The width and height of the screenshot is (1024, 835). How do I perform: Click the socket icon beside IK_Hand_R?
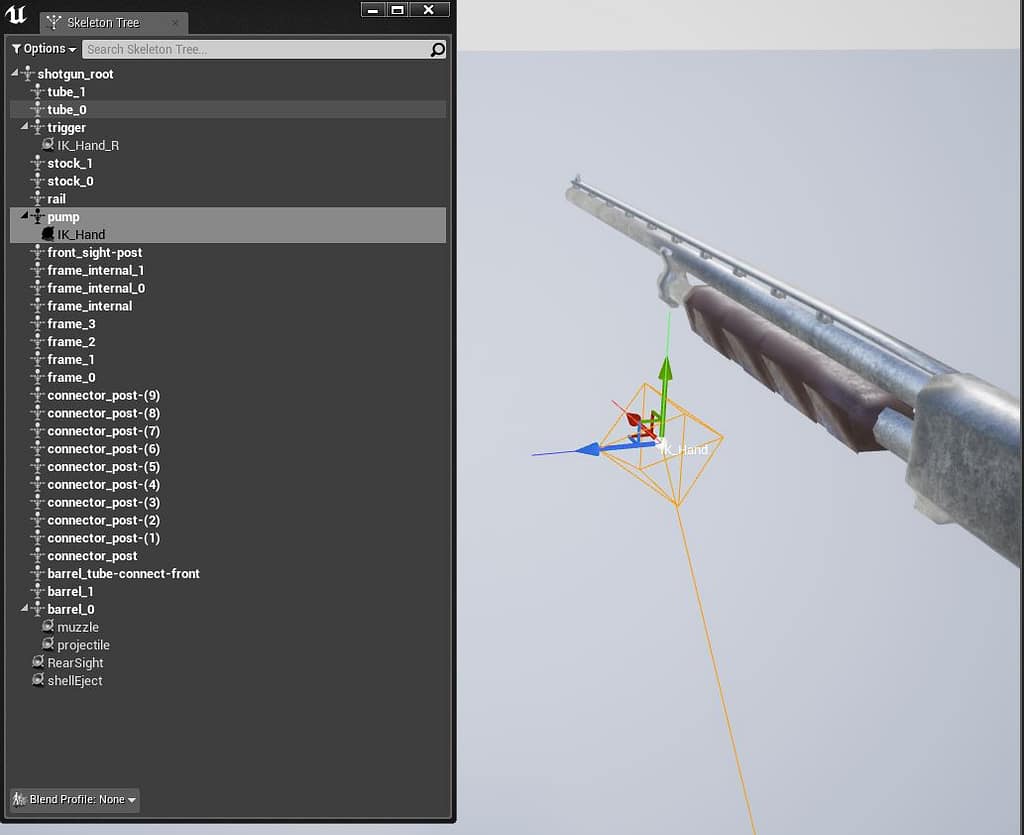tap(48, 144)
